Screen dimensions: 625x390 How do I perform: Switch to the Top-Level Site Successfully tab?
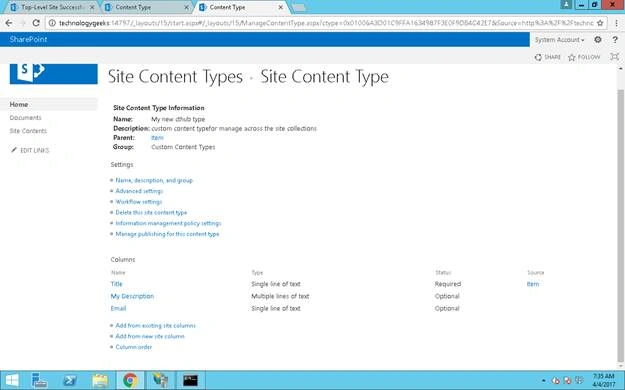click(53, 7)
